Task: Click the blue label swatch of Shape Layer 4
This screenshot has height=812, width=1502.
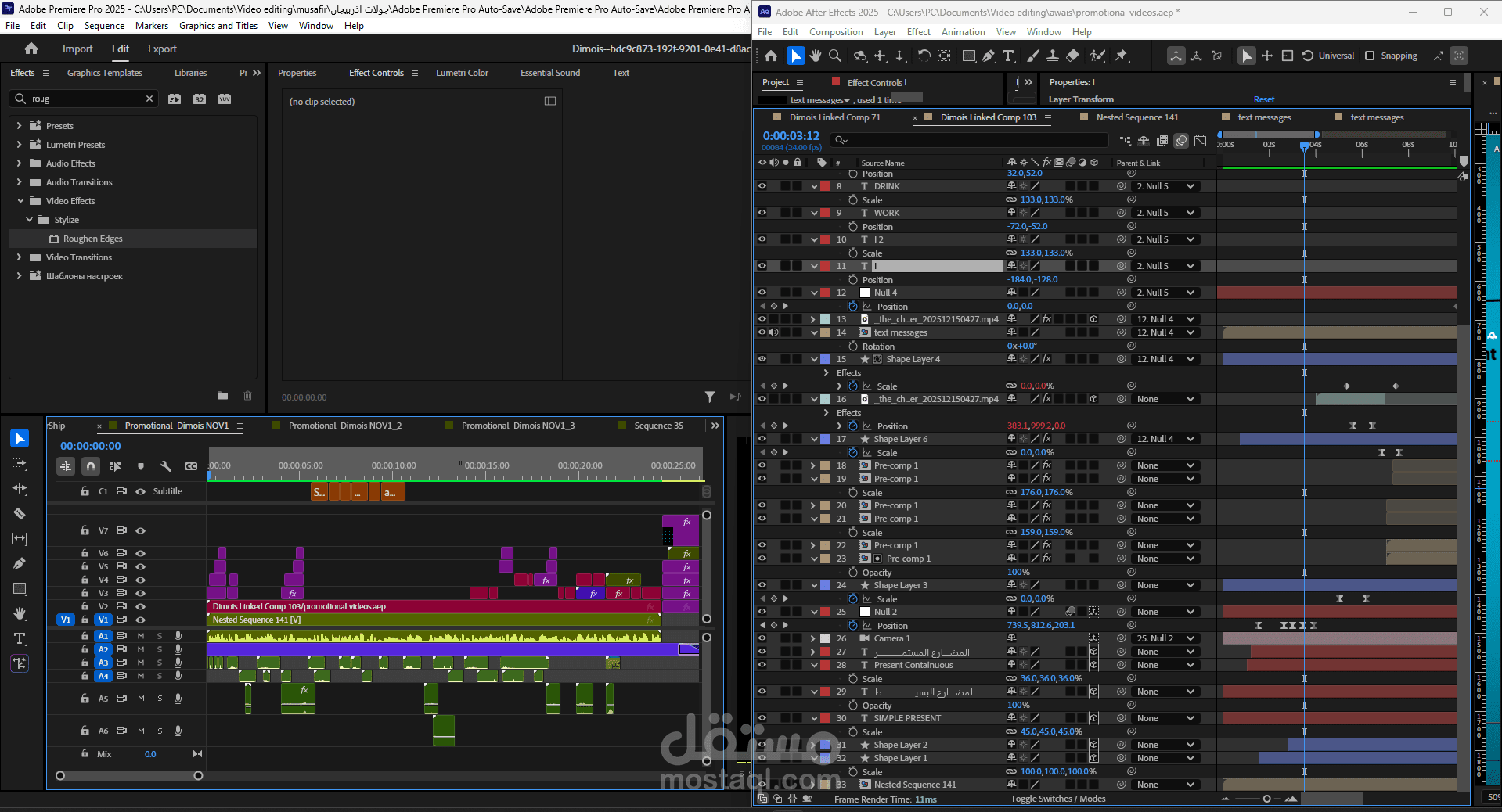Action: click(825, 359)
